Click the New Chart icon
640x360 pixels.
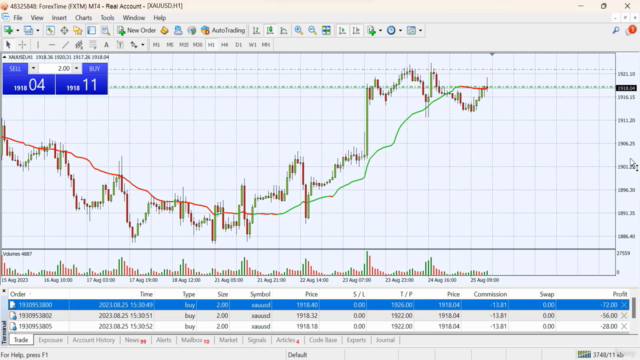click(x=8, y=30)
